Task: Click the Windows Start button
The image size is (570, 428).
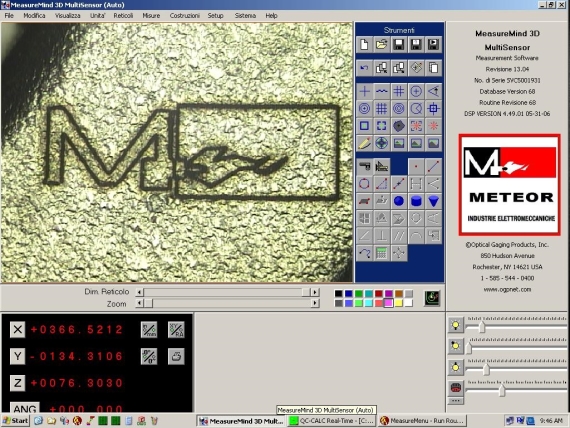Action: click(15, 421)
